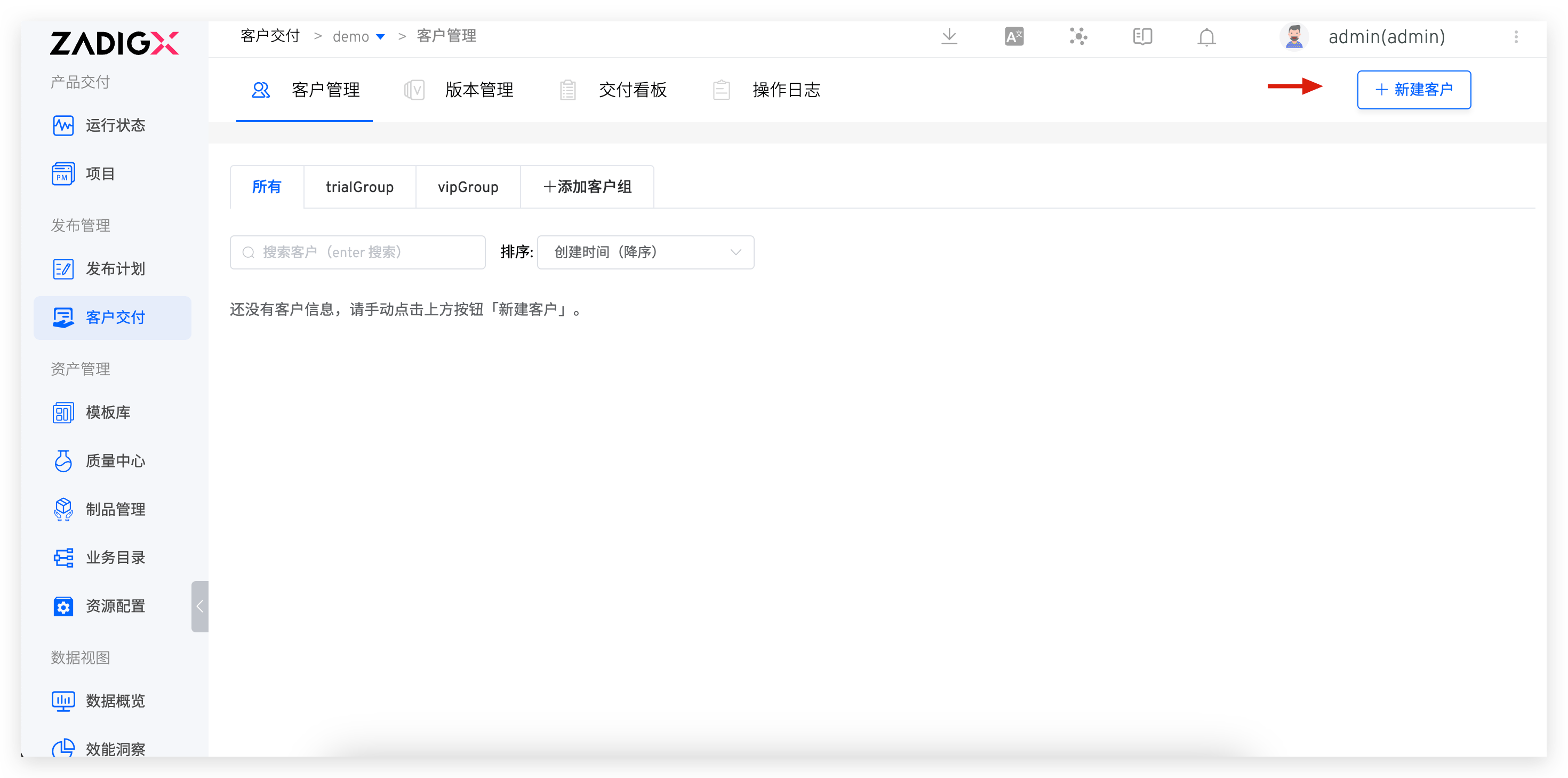This screenshot has height=778, width=1568.
Task: Open the vertical three-dot user menu
Action: (x=1516, y=37)
